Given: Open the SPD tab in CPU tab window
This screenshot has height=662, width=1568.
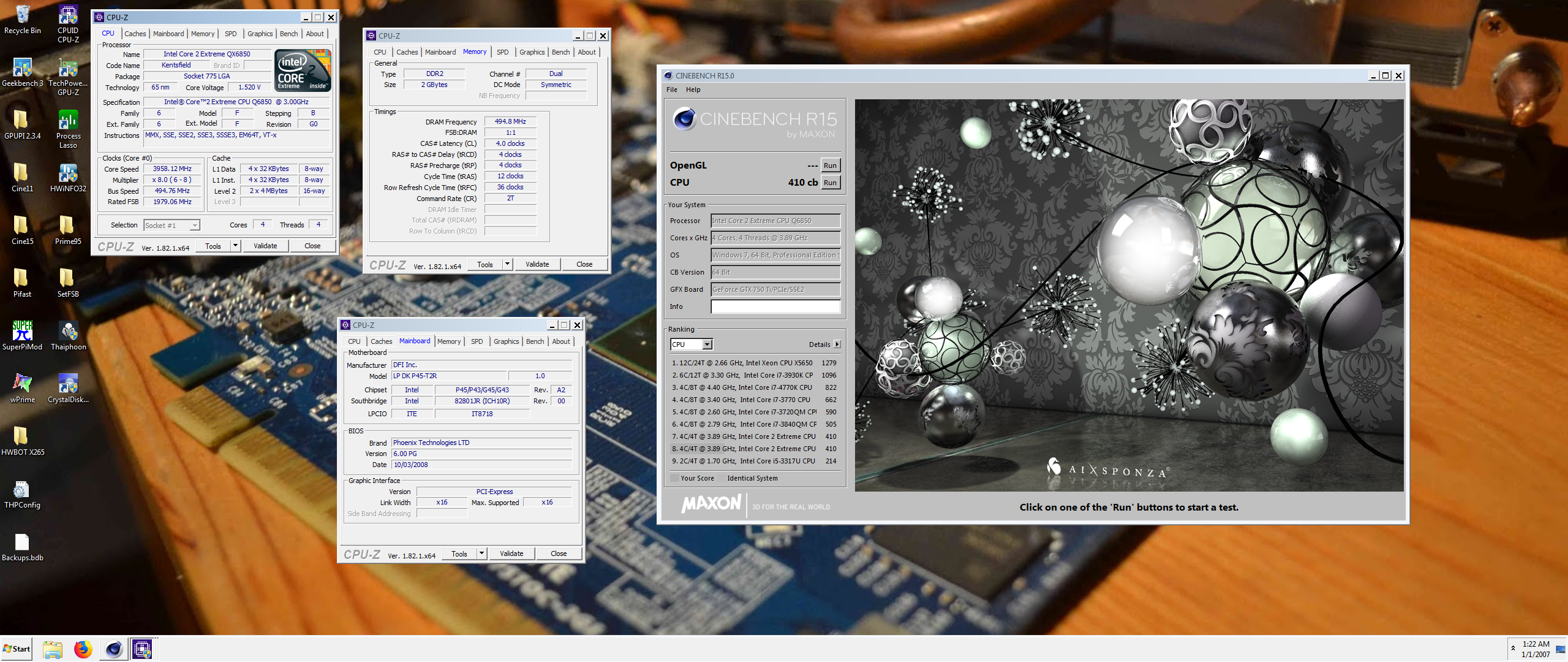Looking at the screenshot, I should click(230, 34).
